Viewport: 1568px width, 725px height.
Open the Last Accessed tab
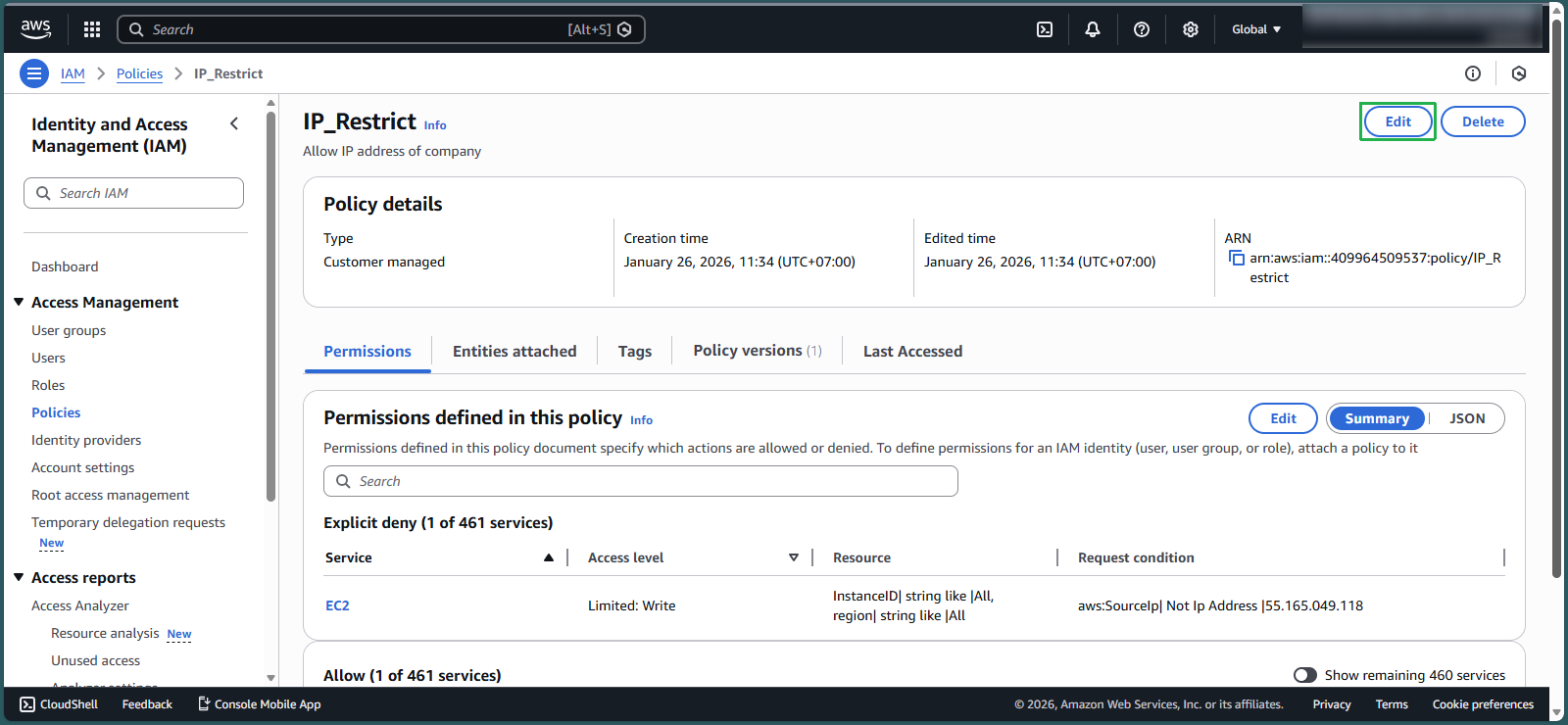[912, 351]
